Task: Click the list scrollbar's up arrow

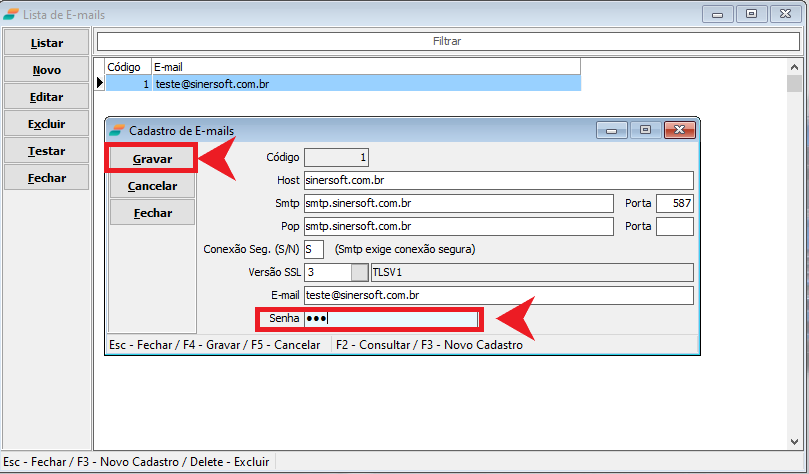Action: pos(794,67)
